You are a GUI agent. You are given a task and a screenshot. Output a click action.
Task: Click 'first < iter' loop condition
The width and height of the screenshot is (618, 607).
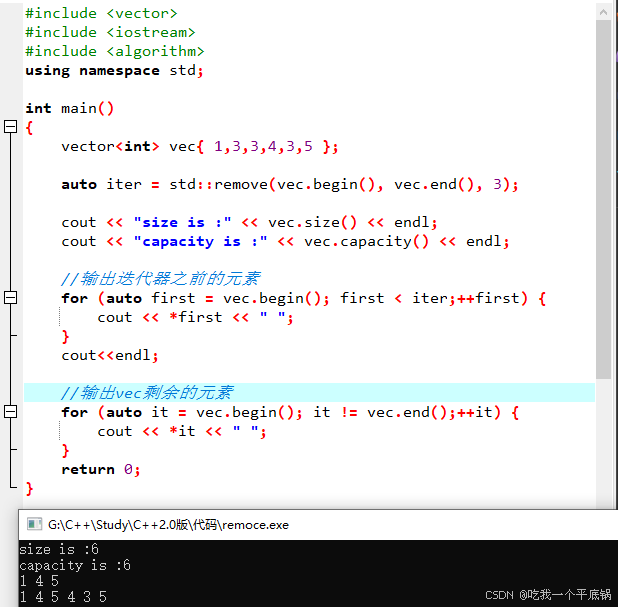pos(394,298)
